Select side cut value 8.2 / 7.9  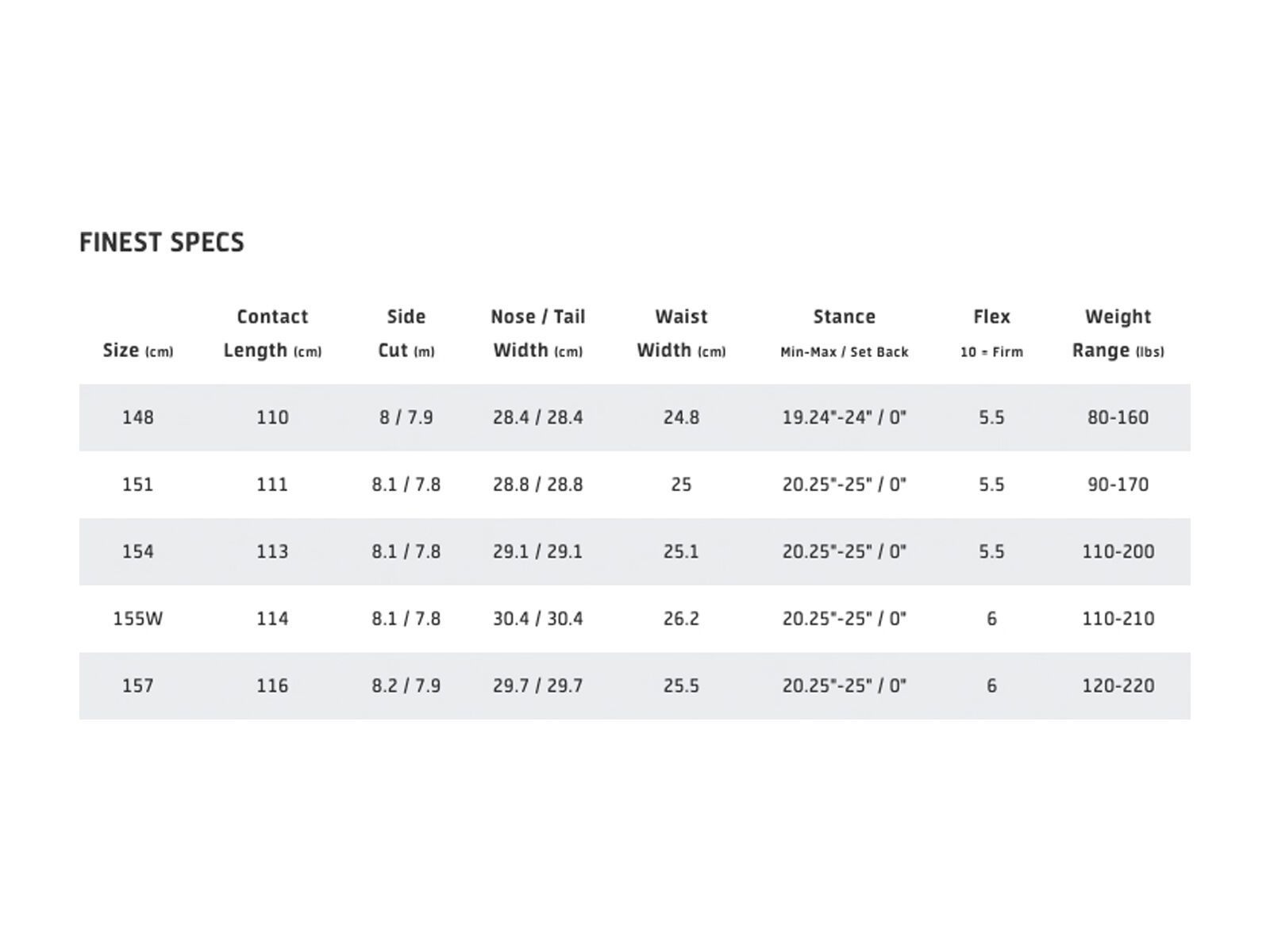[406, 685]
